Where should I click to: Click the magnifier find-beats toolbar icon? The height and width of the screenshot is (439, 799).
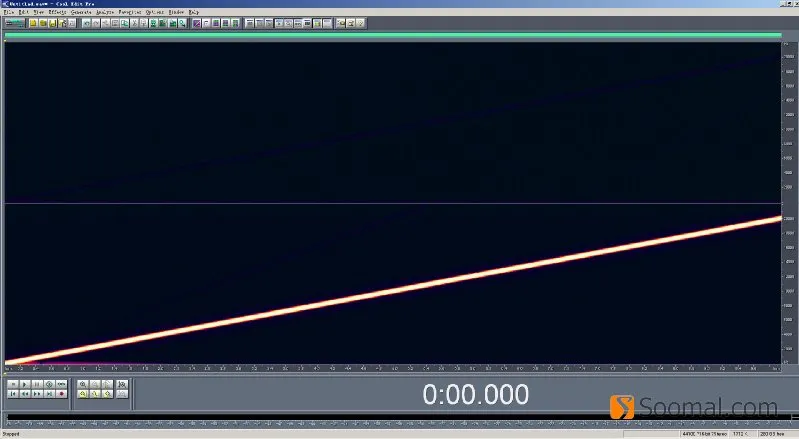[182, 23]
